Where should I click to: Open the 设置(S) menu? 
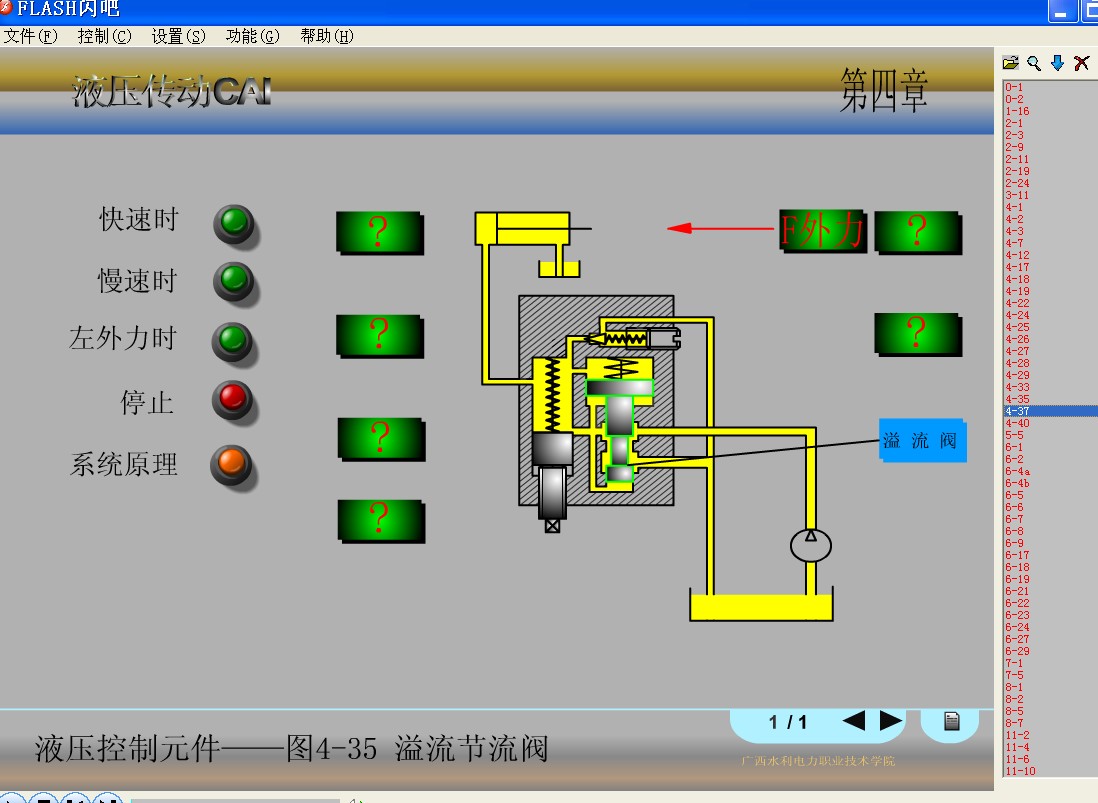click(x=178, y=36)
